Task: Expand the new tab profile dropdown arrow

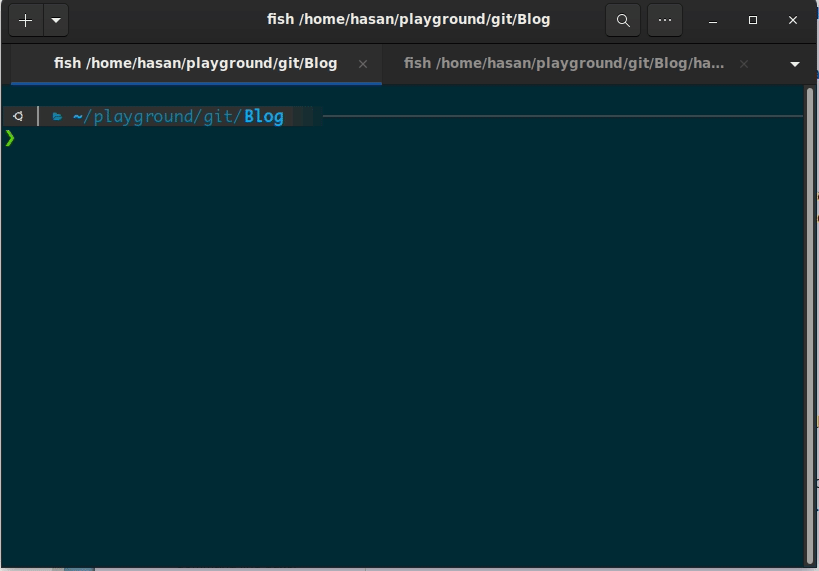Action: pos(56,20)
